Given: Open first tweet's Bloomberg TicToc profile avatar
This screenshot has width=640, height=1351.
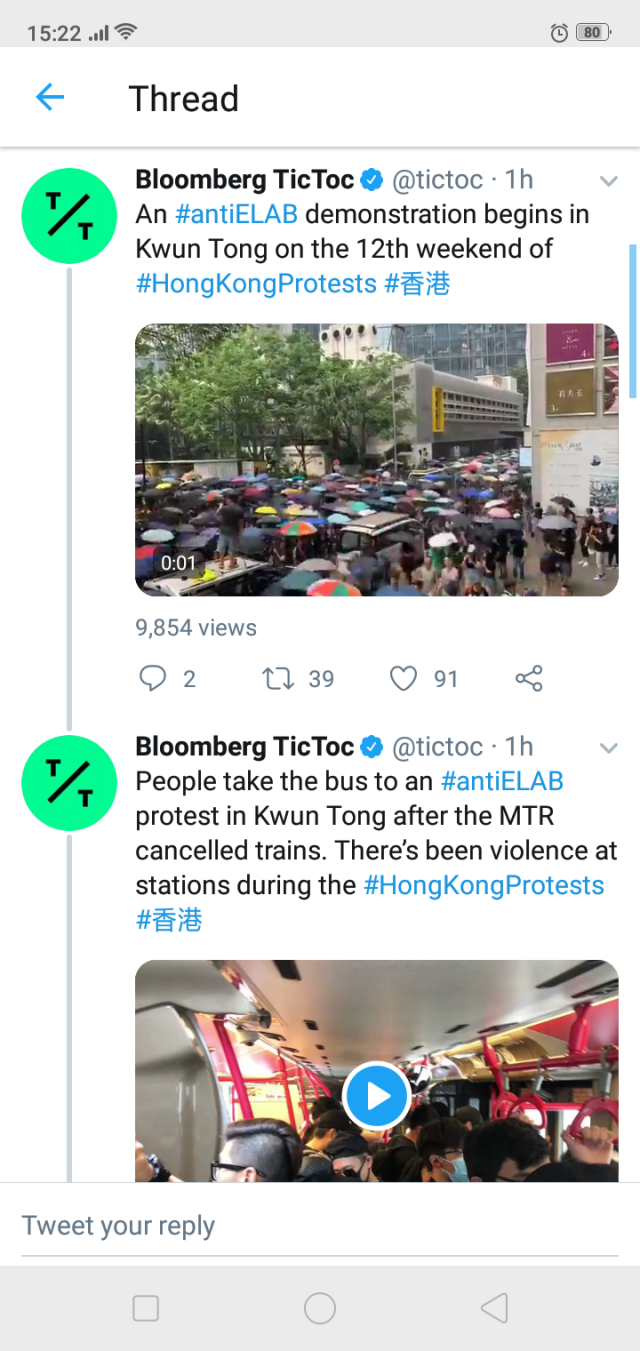Looking at the screenshot, I should [x=71, y=217].
